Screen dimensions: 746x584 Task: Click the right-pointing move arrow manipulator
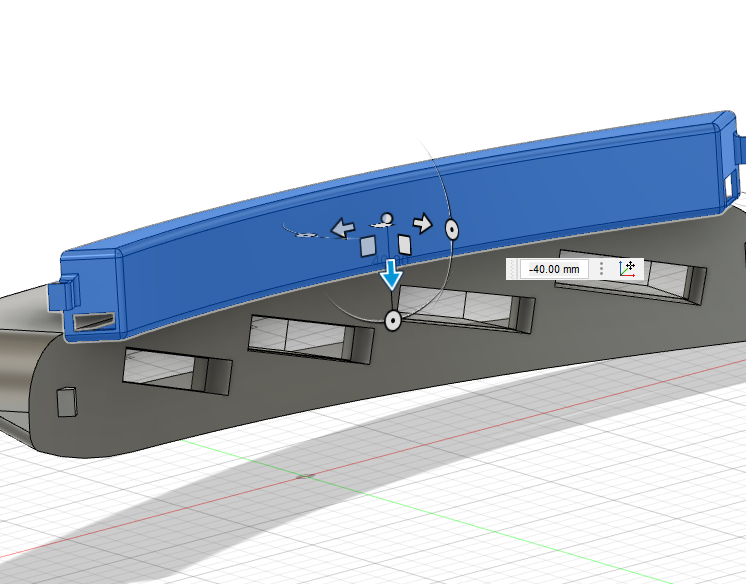click(422, 223)
